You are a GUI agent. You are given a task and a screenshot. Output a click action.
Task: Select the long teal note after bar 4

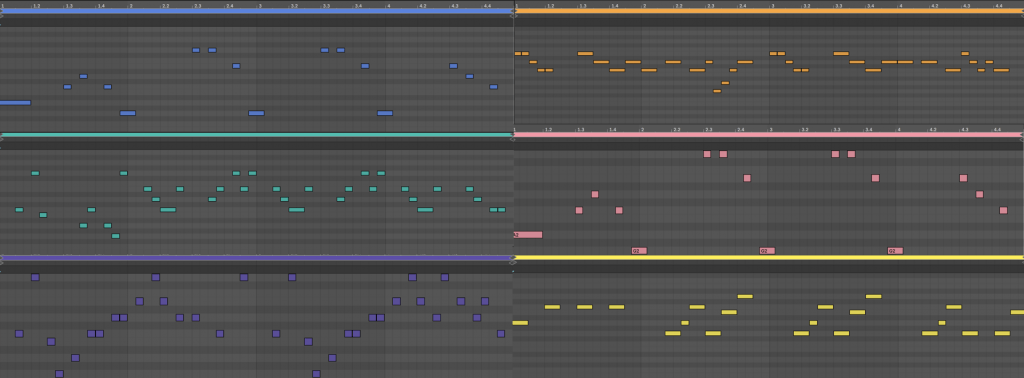click(425, 210)
